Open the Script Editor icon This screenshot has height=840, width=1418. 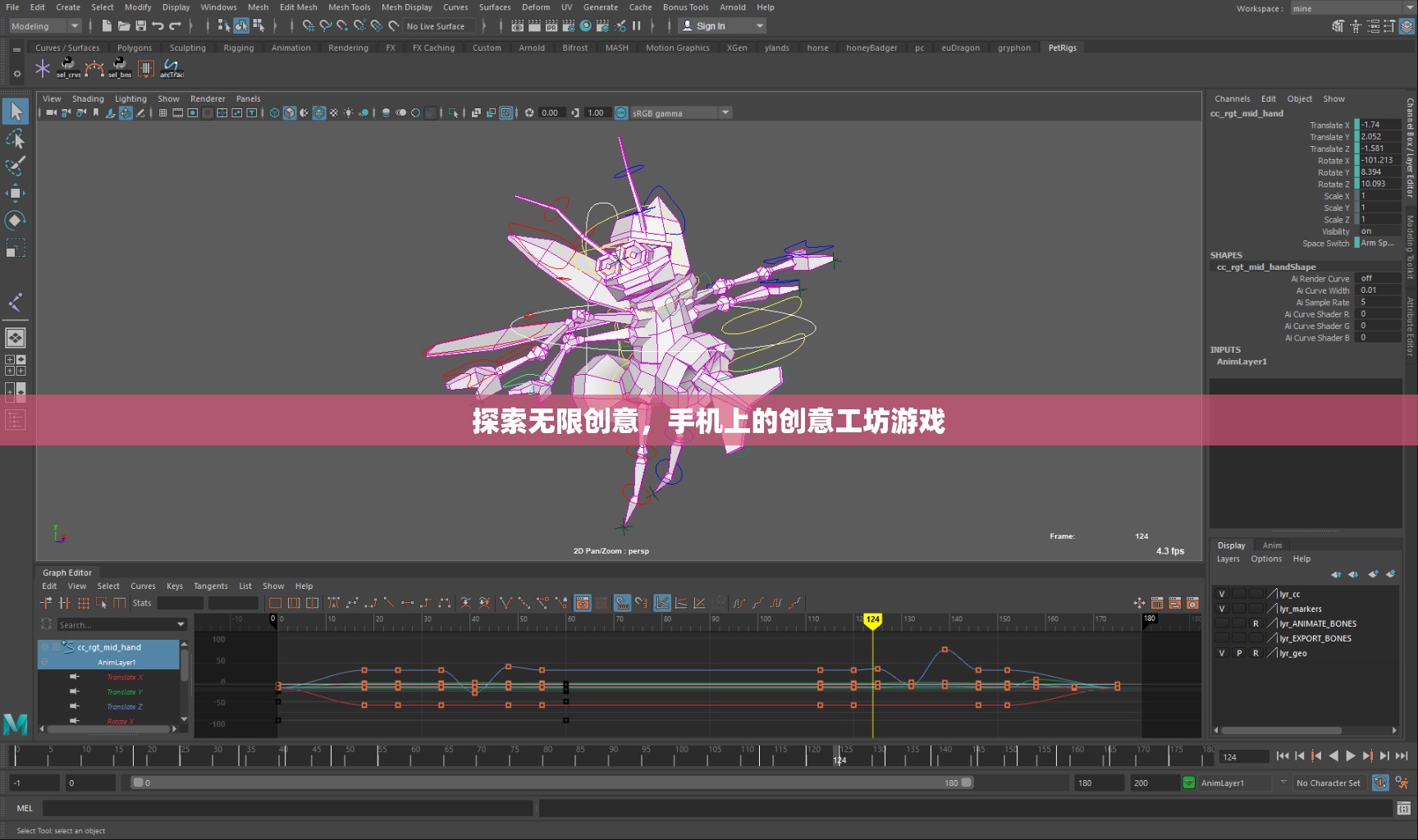pos(1404,809)
